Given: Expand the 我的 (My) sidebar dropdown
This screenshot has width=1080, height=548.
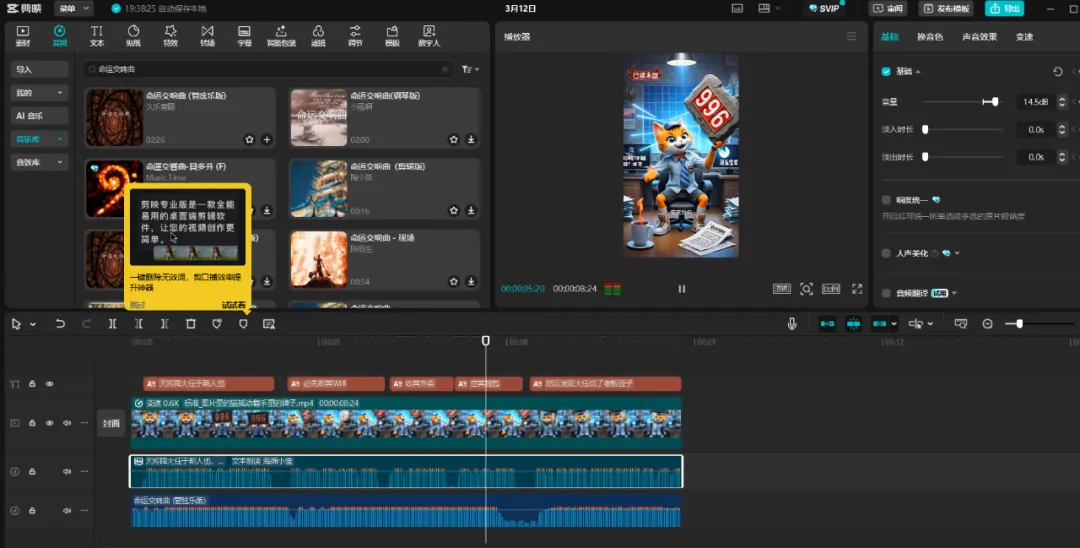Looking at the screenshot, I should [40, 92].
